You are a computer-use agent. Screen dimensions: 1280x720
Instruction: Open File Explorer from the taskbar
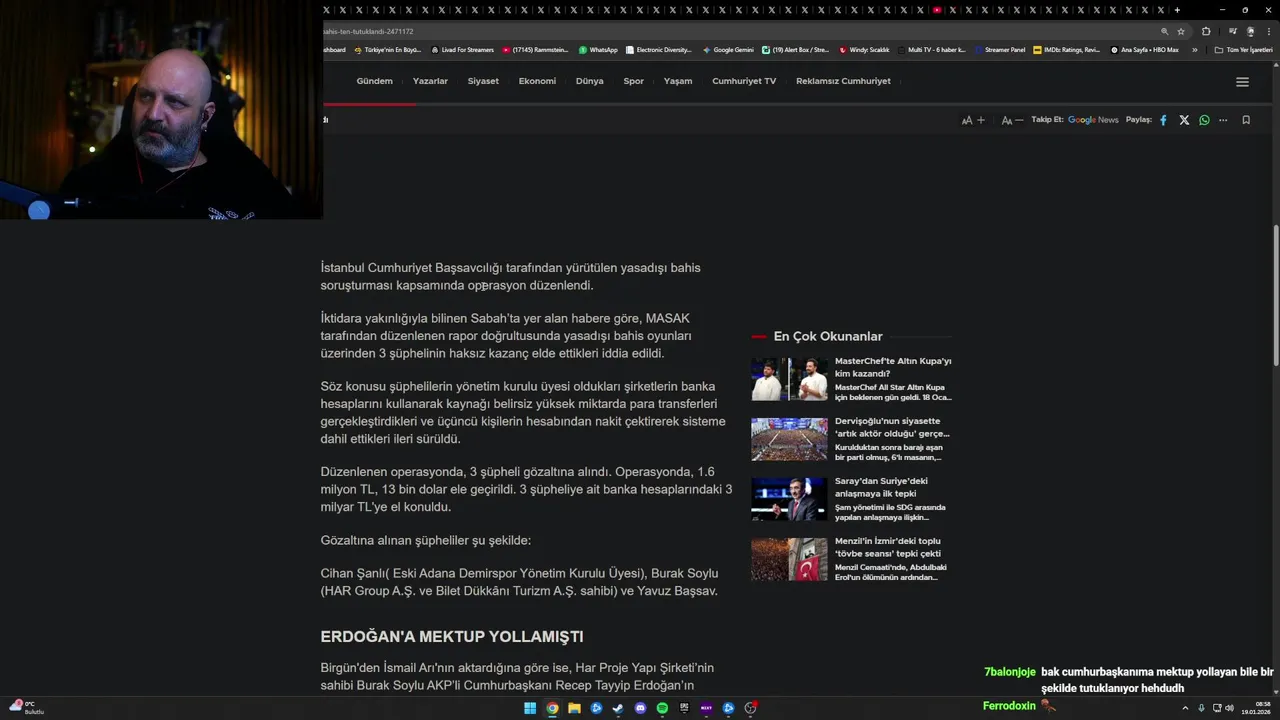click(574, 708)
